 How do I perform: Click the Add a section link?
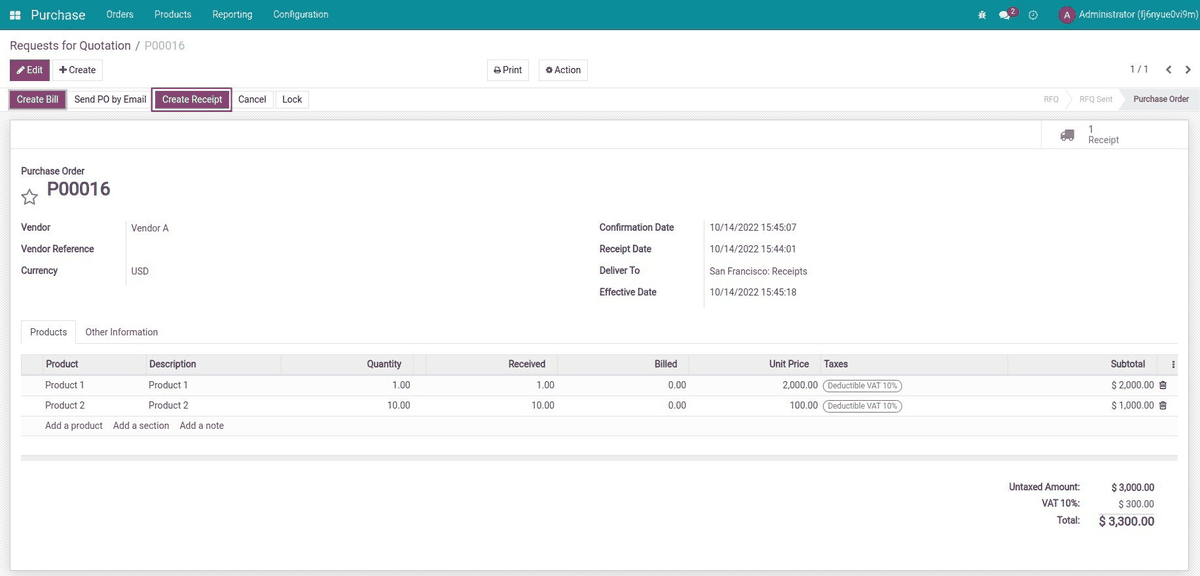(141, 426)
